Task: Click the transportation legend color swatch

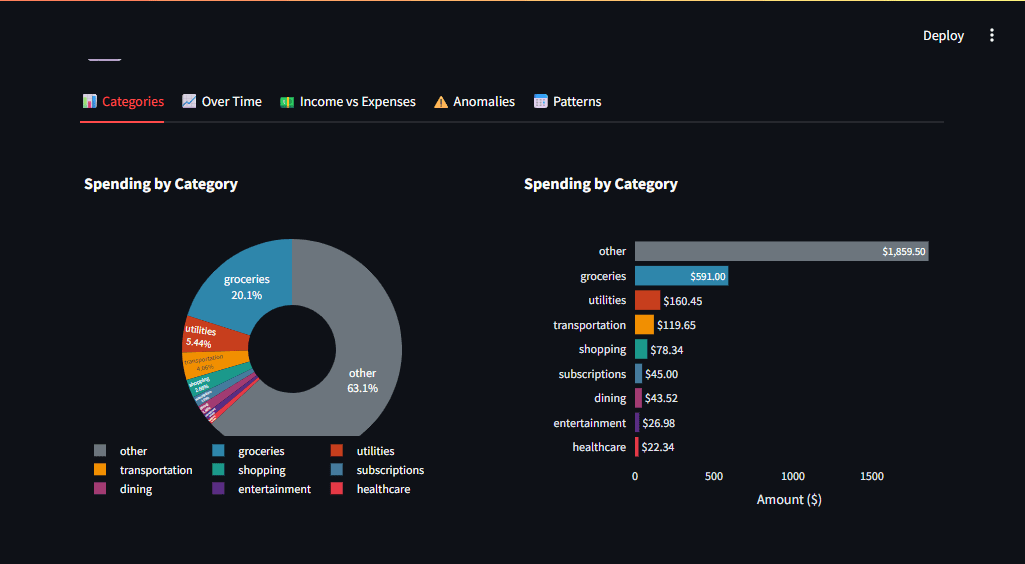Action: [x=100, y=470]
